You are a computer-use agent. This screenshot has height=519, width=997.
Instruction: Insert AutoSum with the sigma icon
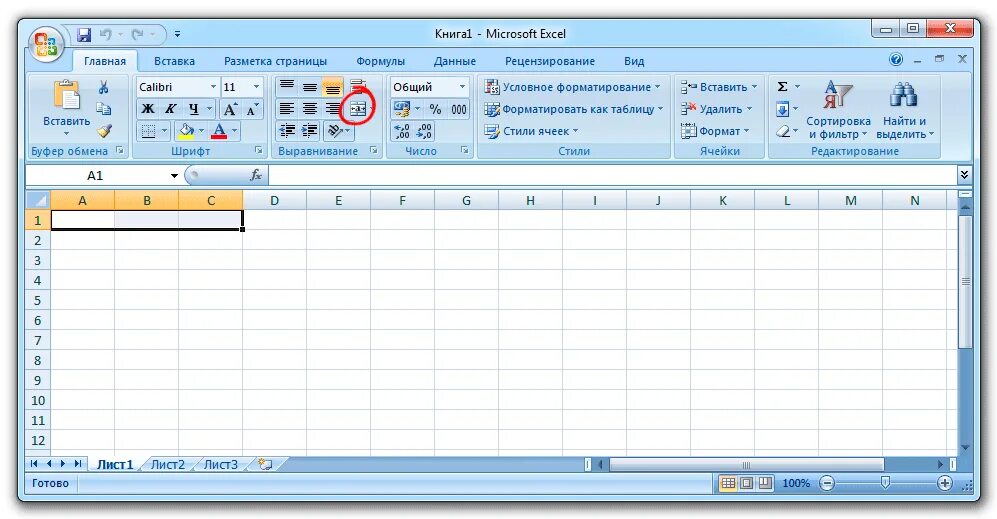[x=783, y=86]
